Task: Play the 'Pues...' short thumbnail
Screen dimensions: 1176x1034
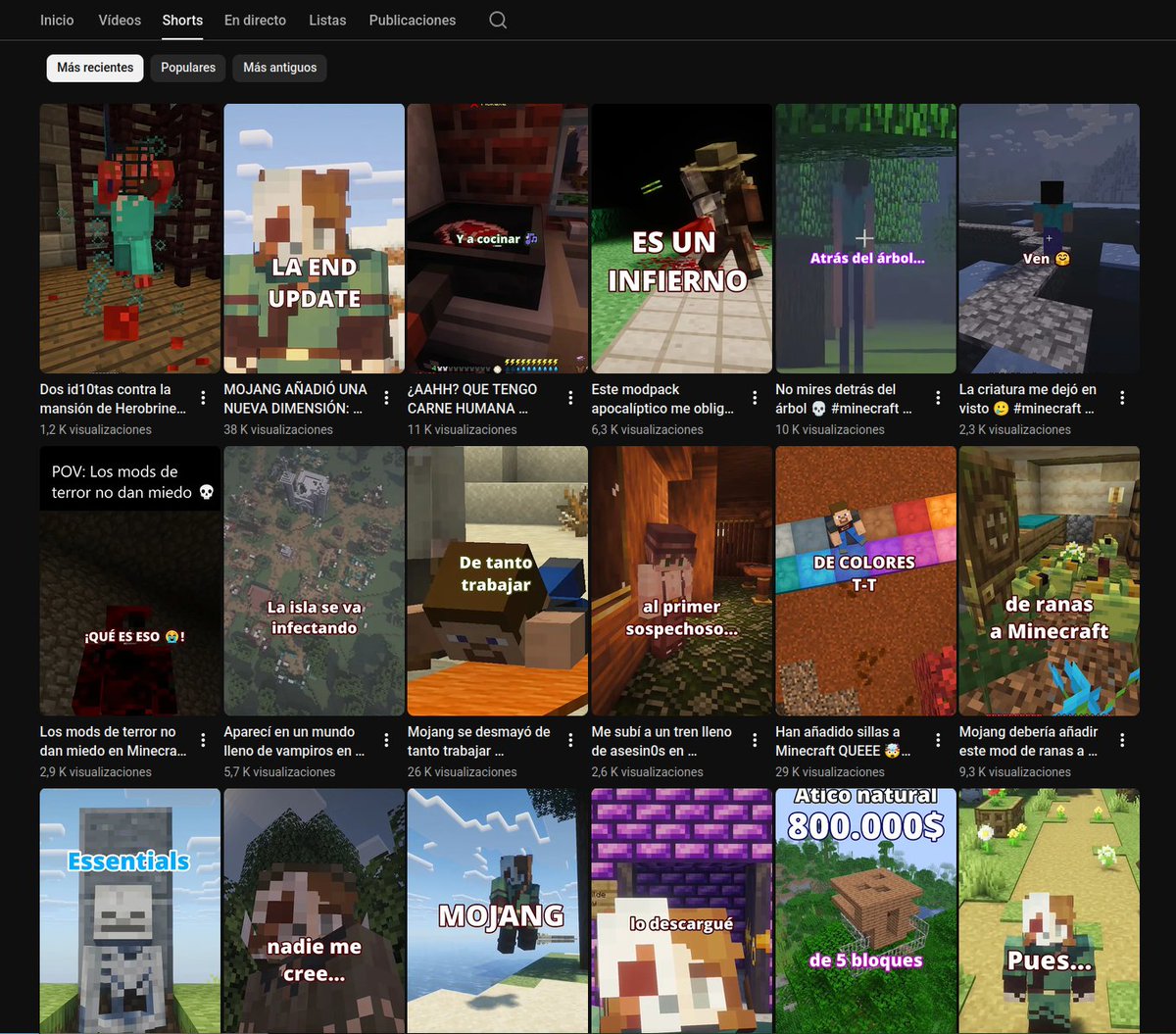Action: pyautogui.click(x=1049, y=911)
